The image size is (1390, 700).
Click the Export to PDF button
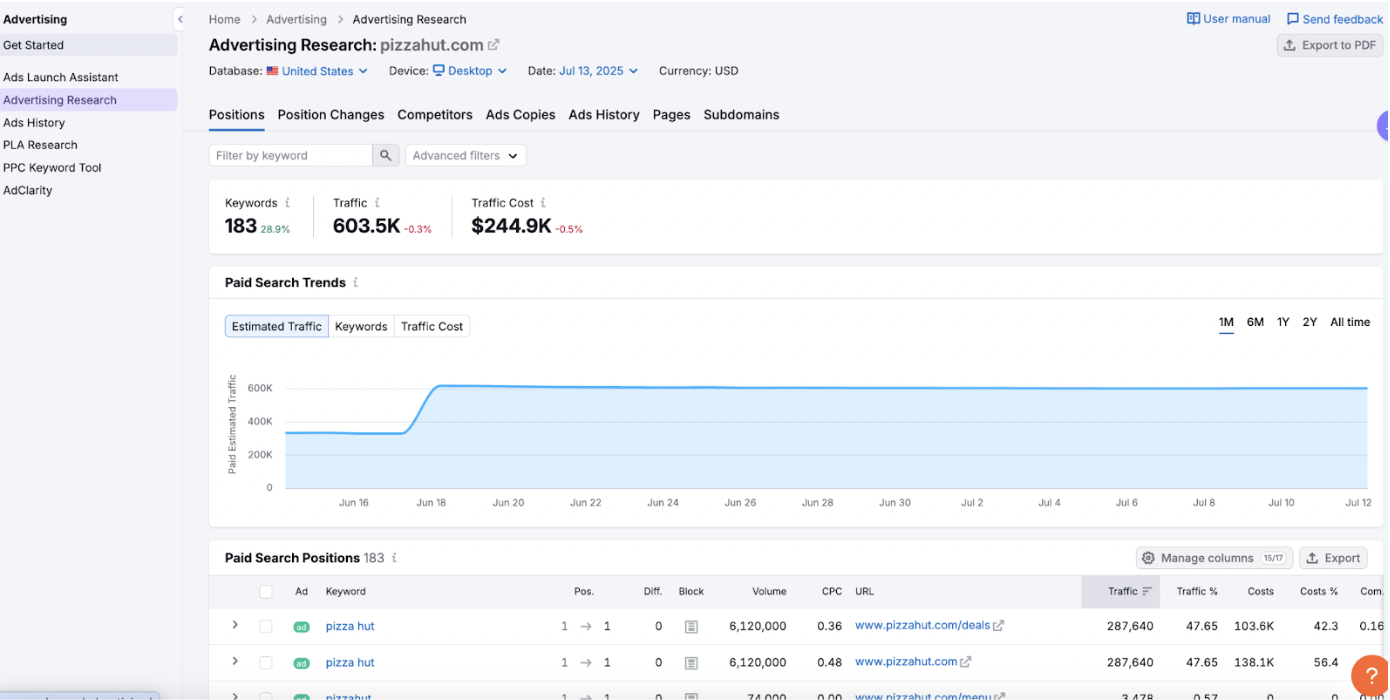point(1329,45)
